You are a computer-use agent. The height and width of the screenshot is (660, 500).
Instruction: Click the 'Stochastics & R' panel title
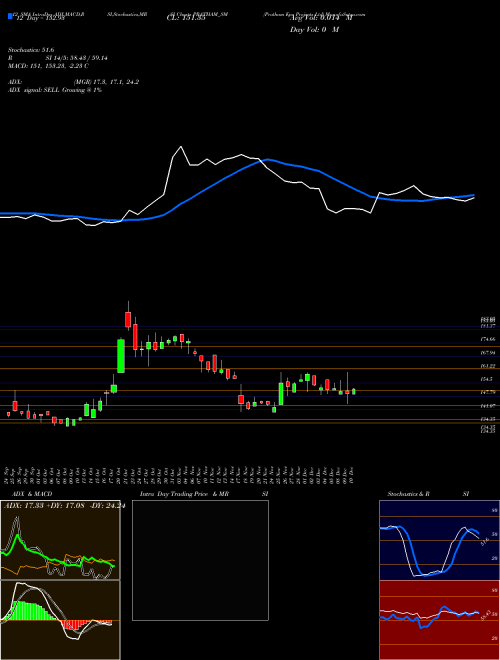(x=408, y=494)
